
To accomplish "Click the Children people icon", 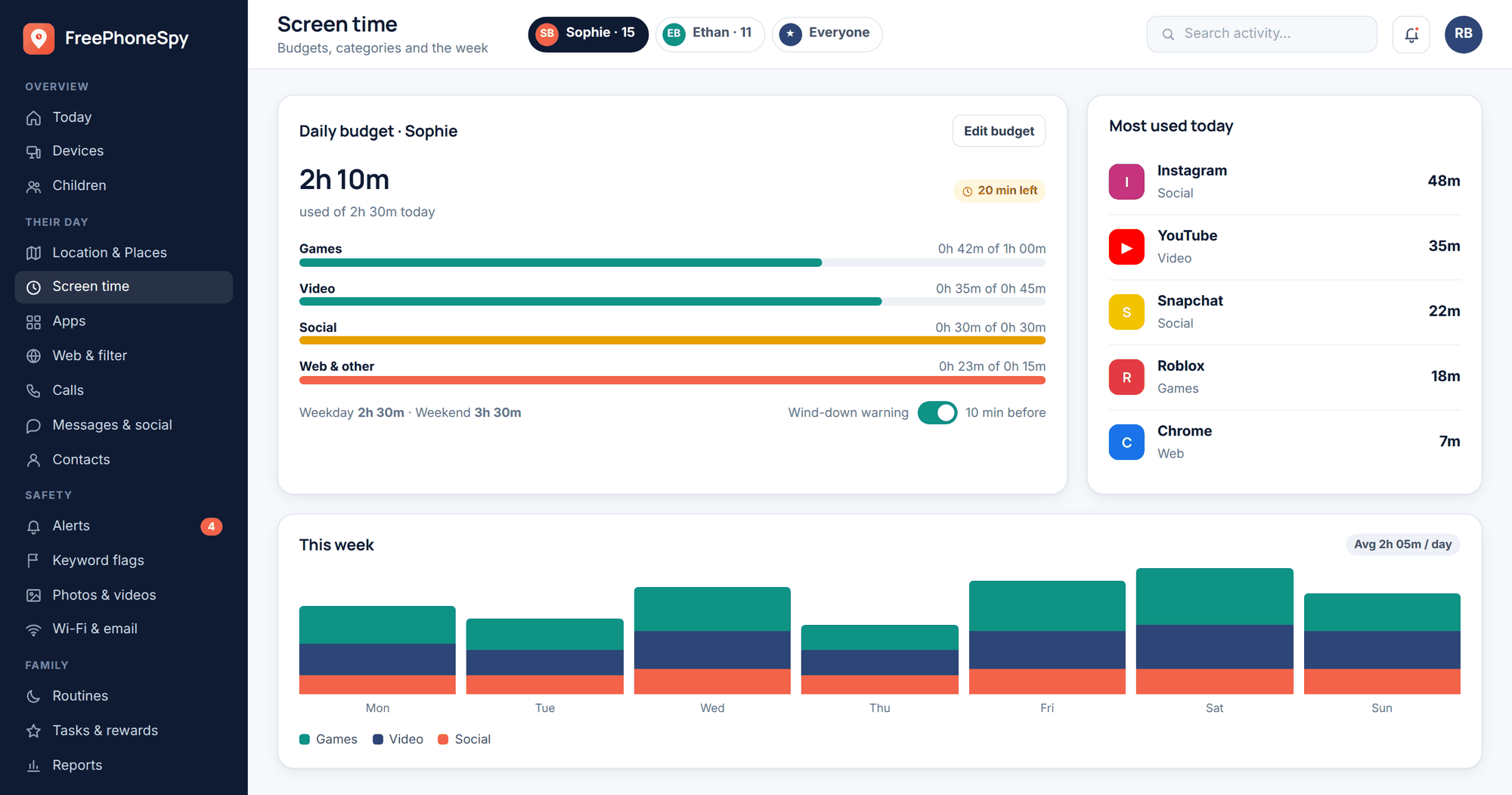I will click(x=33, y=187).
